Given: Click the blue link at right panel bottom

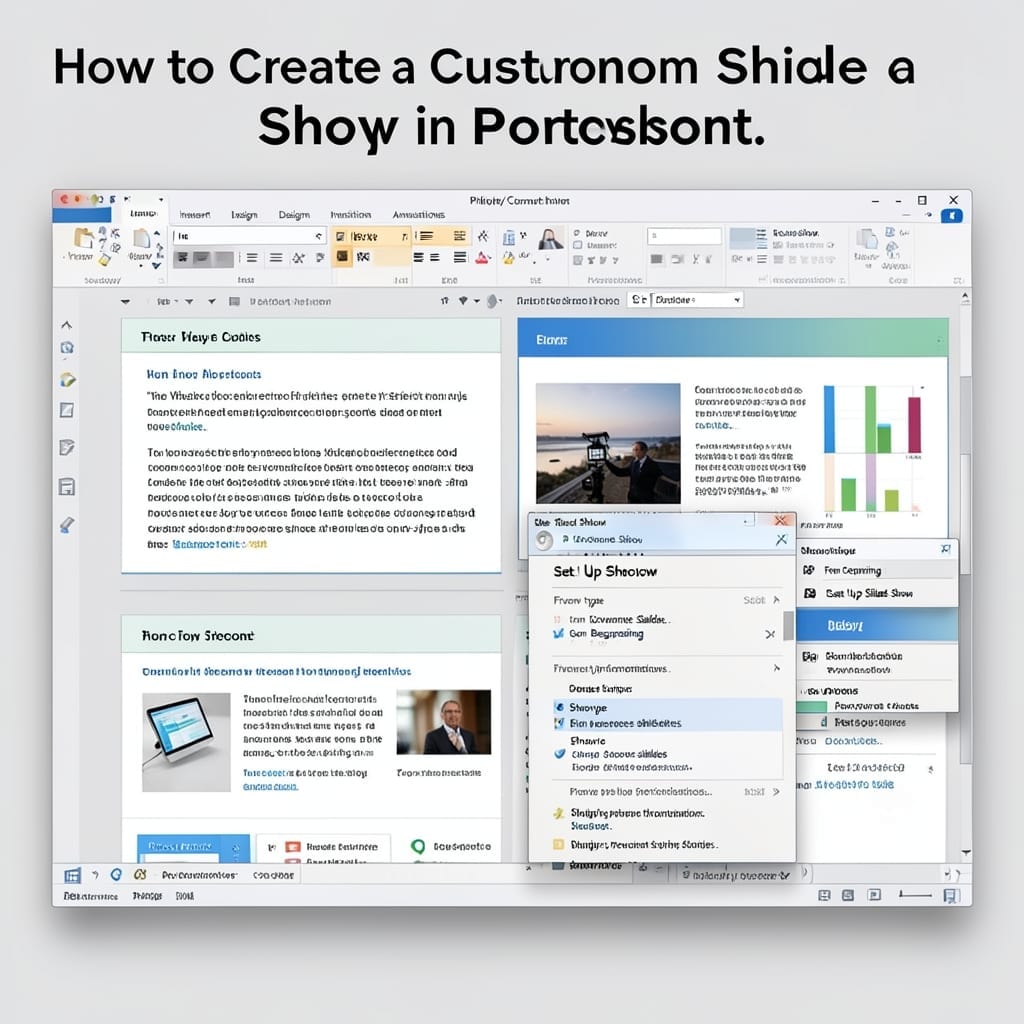Looking at the screenshot, I should coord(854,784).
